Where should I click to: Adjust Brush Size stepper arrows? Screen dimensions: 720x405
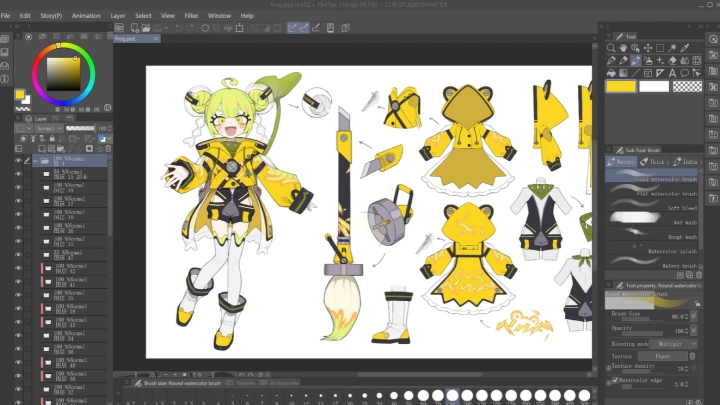coord(686,316)
